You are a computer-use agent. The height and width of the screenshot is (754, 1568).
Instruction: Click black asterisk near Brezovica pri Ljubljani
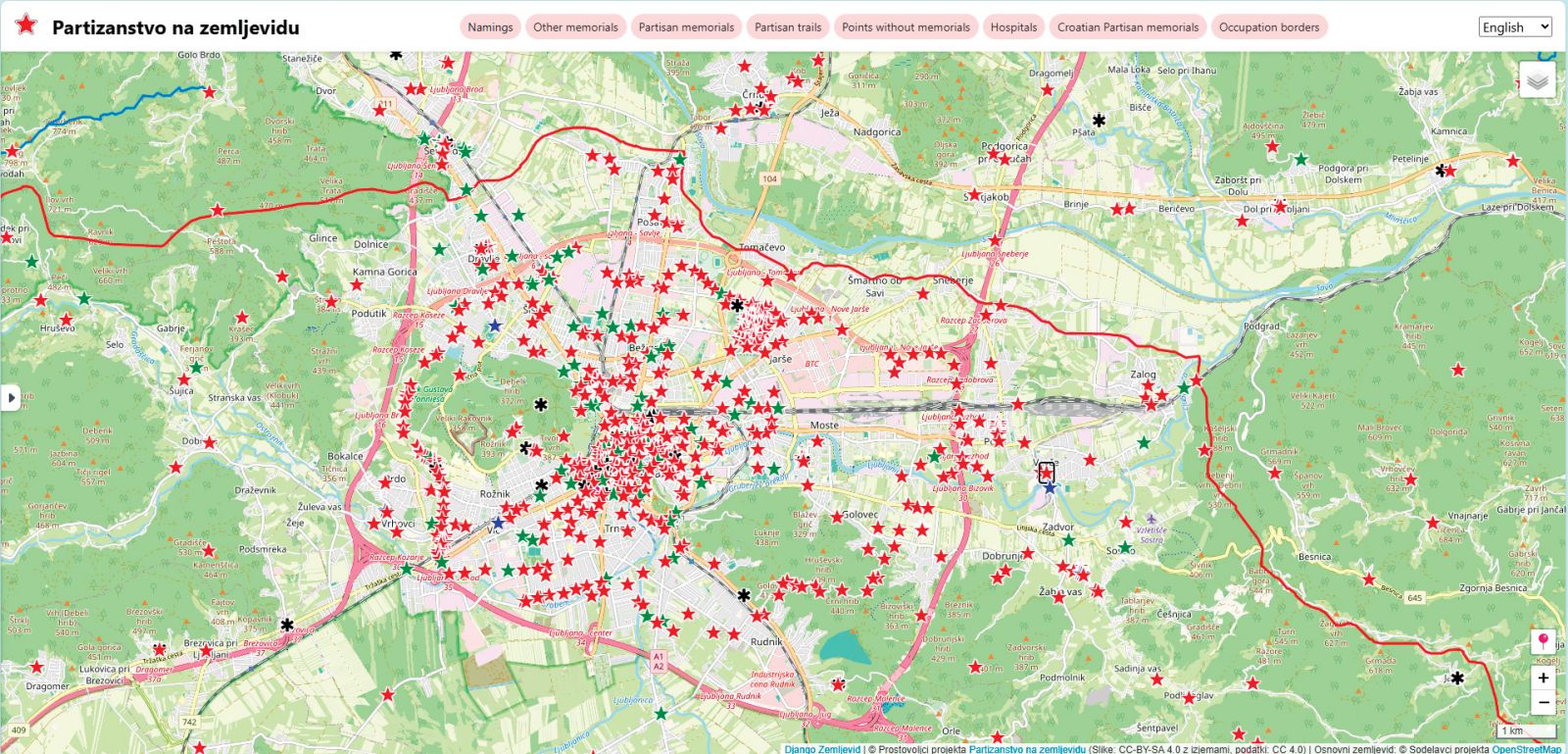pos(287,625)
